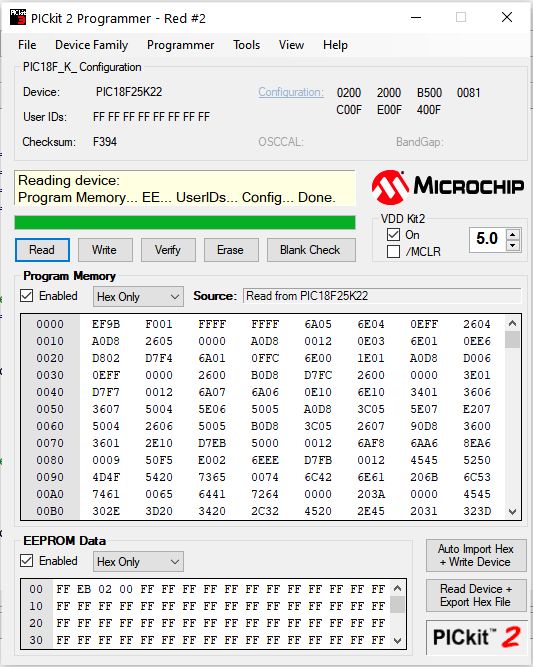Toggle VDD Kit2 On checkbox
The image size is (533, 667).
click(x=393, y=235)
